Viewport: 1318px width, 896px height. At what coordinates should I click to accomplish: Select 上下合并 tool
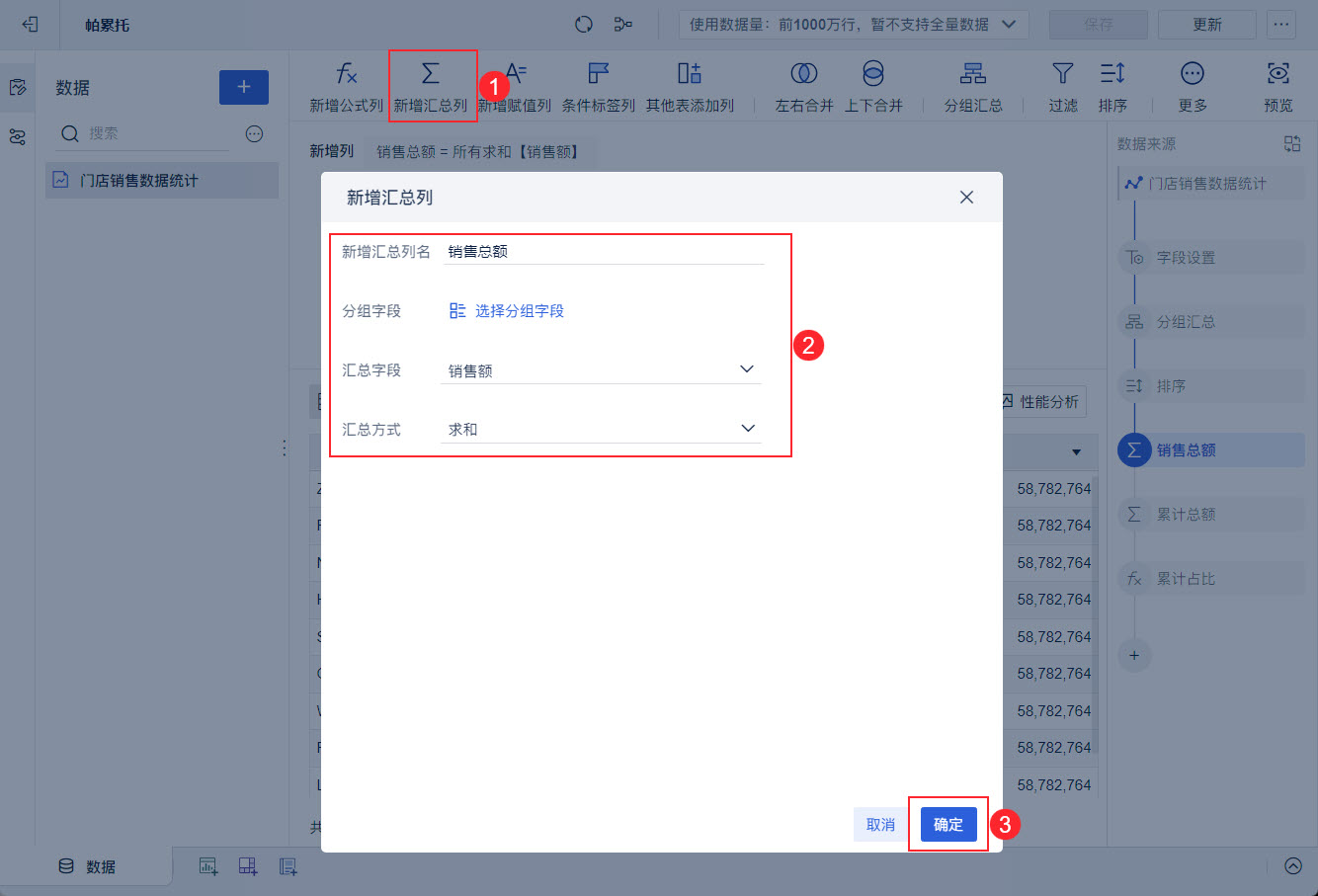pos(873,87)
